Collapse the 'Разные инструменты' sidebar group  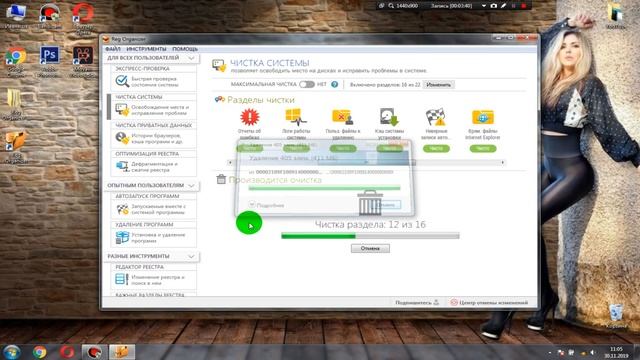click(191, 256)
